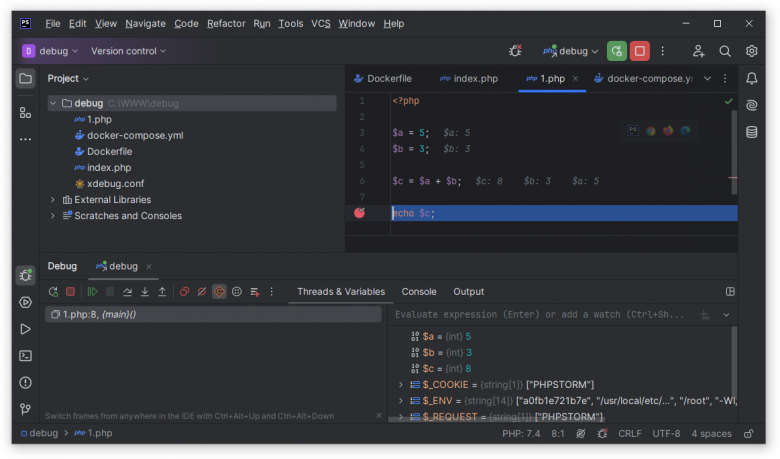This screenshot has width=780, height=459.
Task: Open the Git tool window icon
Action: point(25,409)
